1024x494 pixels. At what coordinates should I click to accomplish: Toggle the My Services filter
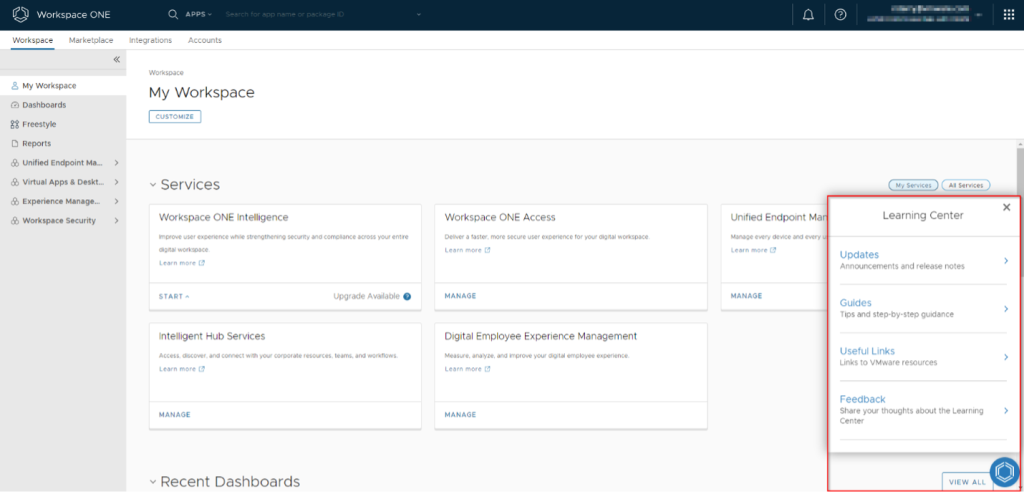(913, 186)
